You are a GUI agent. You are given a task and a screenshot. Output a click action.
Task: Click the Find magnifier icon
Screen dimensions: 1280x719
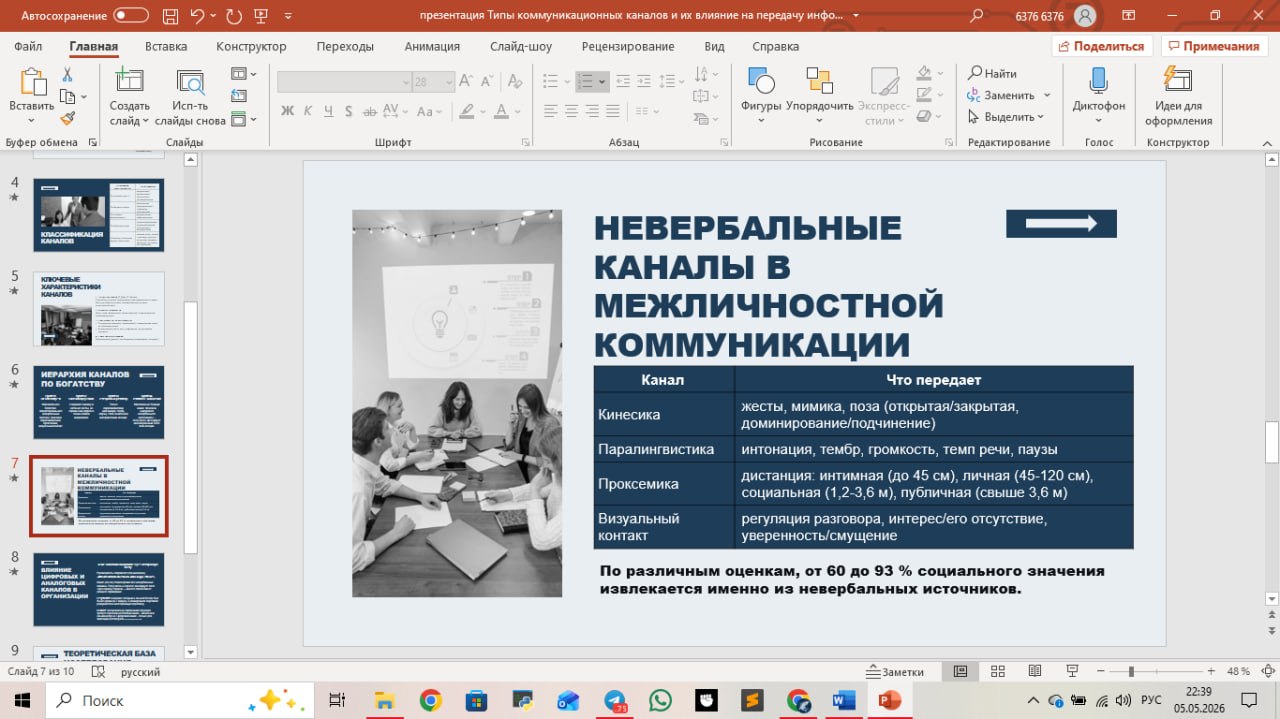click(975, 73)
